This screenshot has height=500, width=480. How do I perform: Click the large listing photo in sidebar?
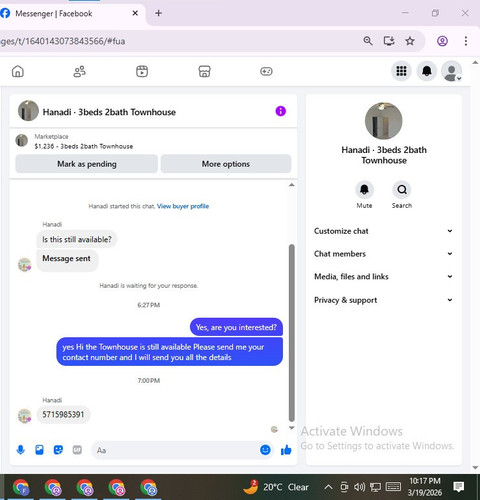(x=384, y=121)
